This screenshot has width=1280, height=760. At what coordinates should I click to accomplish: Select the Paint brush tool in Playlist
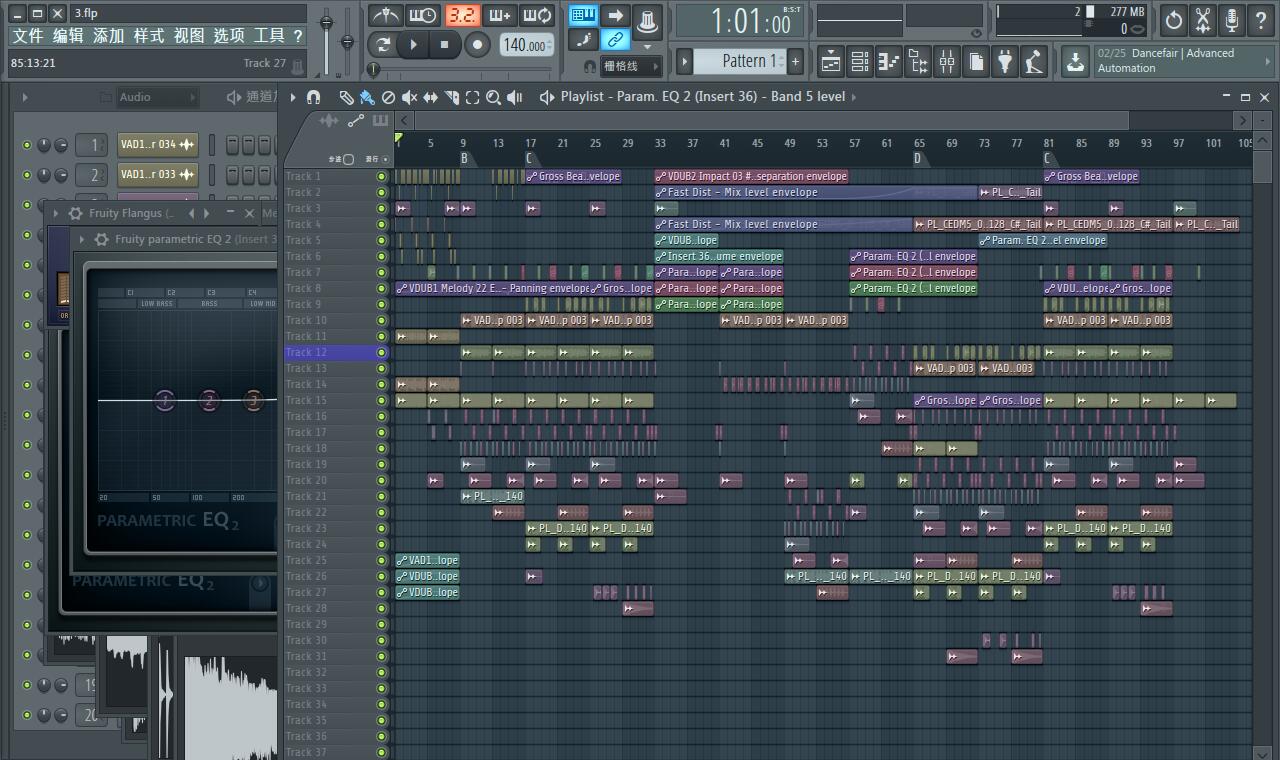(367, 97)
